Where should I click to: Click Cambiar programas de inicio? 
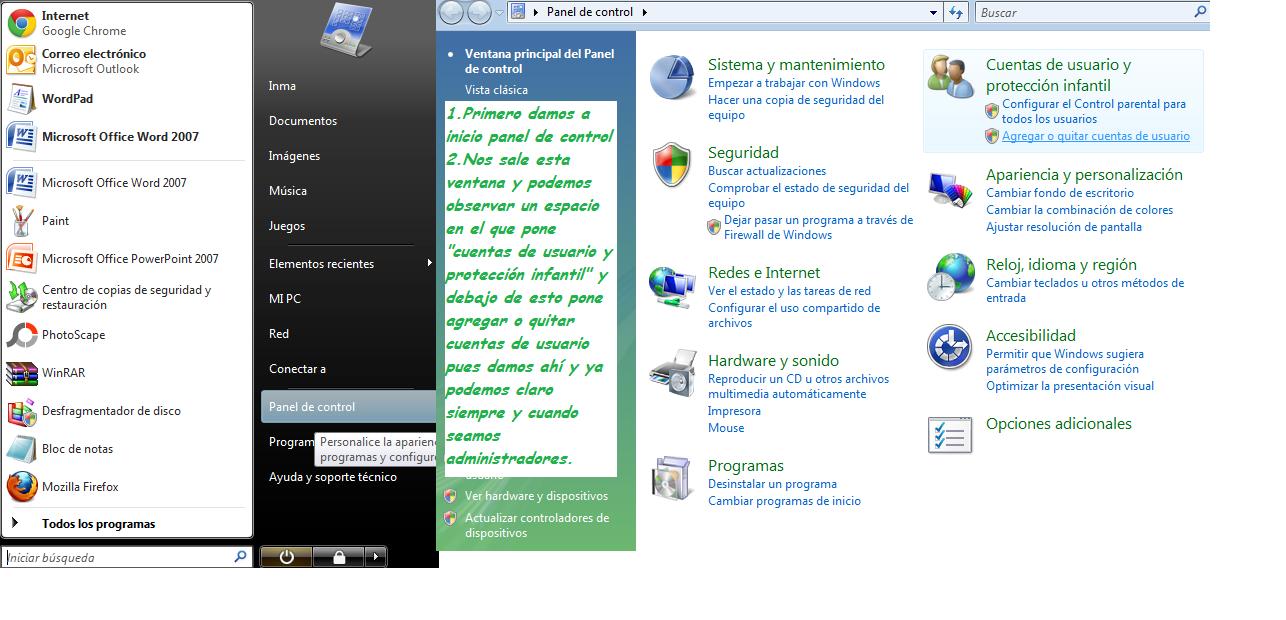pyautogui.click(x=784, y=501)
